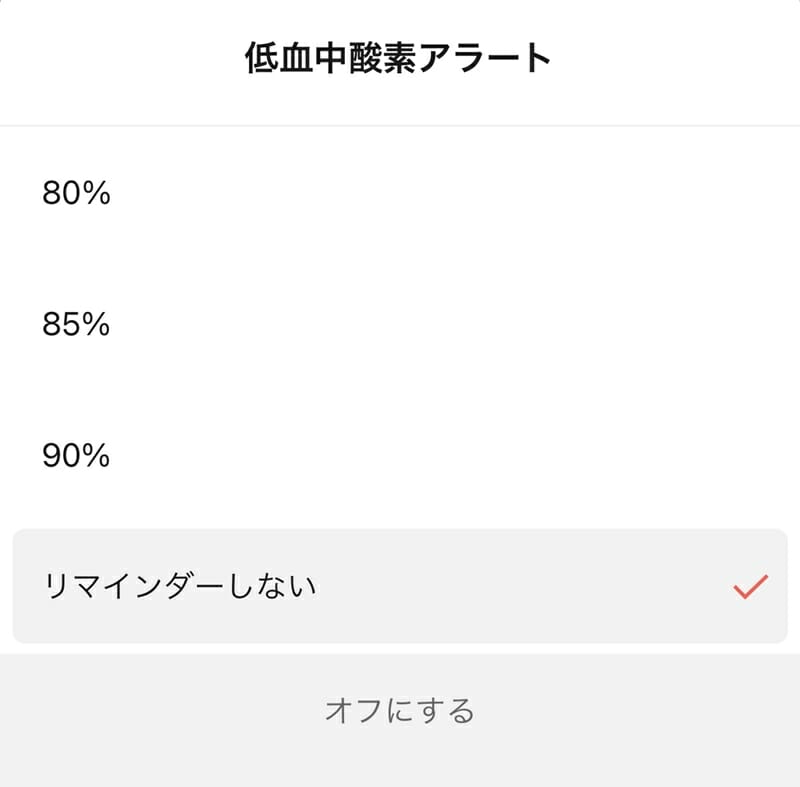Click the リマインダーしない label text
This screenshot has width=800, height=787.
(x=180, y=586)
